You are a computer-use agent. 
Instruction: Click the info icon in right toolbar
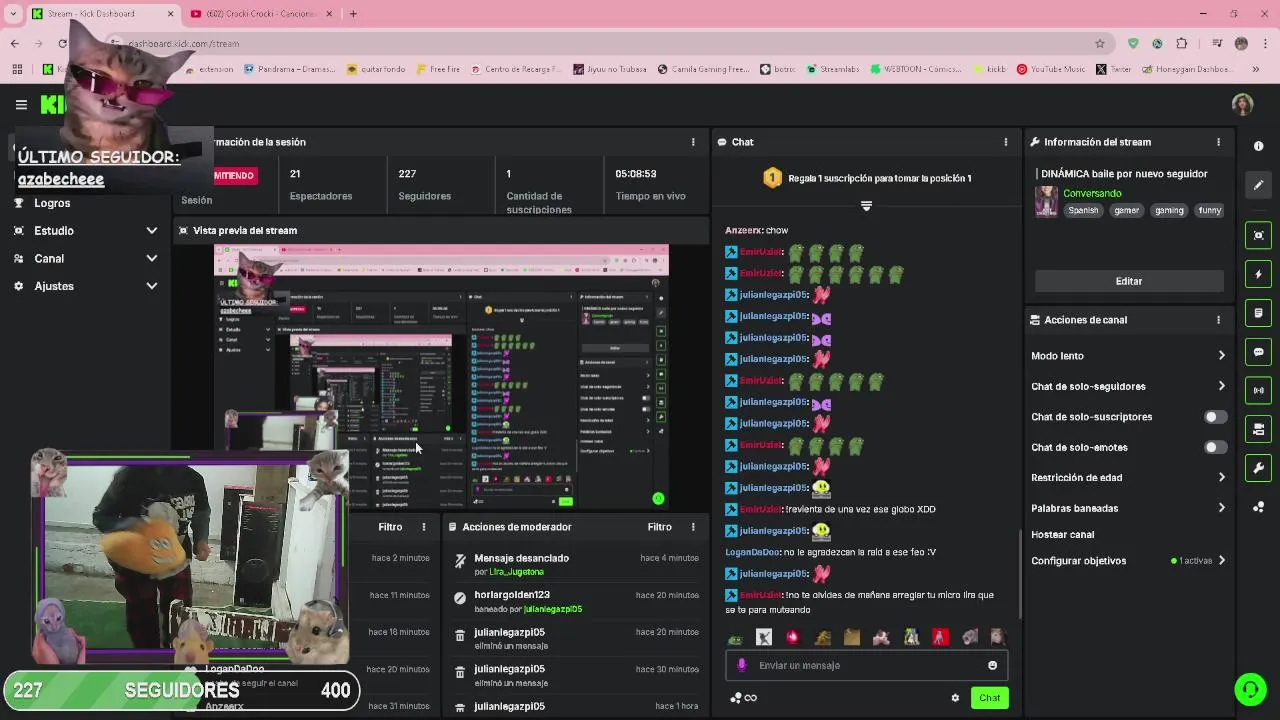[1258, 146]
